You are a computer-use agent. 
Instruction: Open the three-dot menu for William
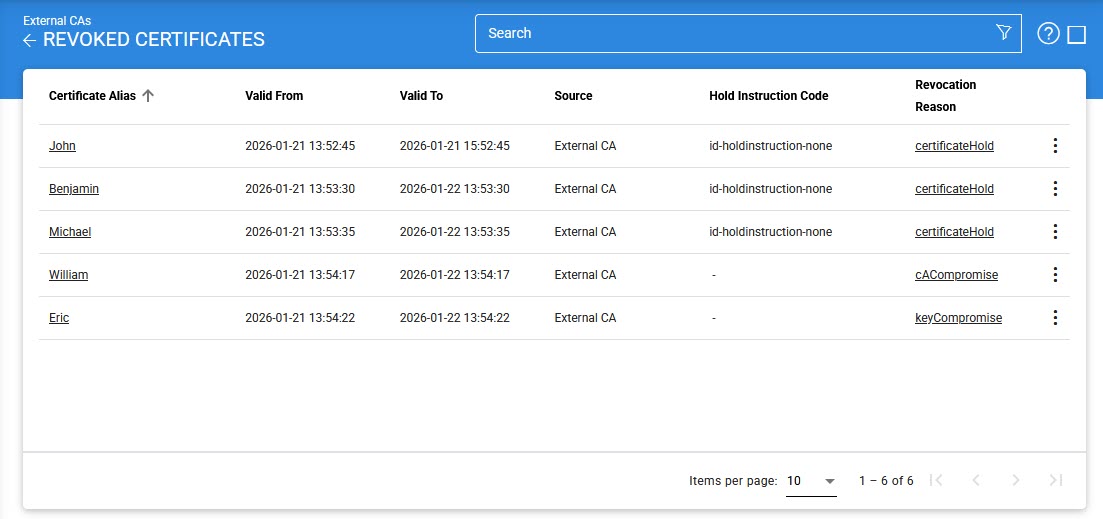(x=1054, y=275)
